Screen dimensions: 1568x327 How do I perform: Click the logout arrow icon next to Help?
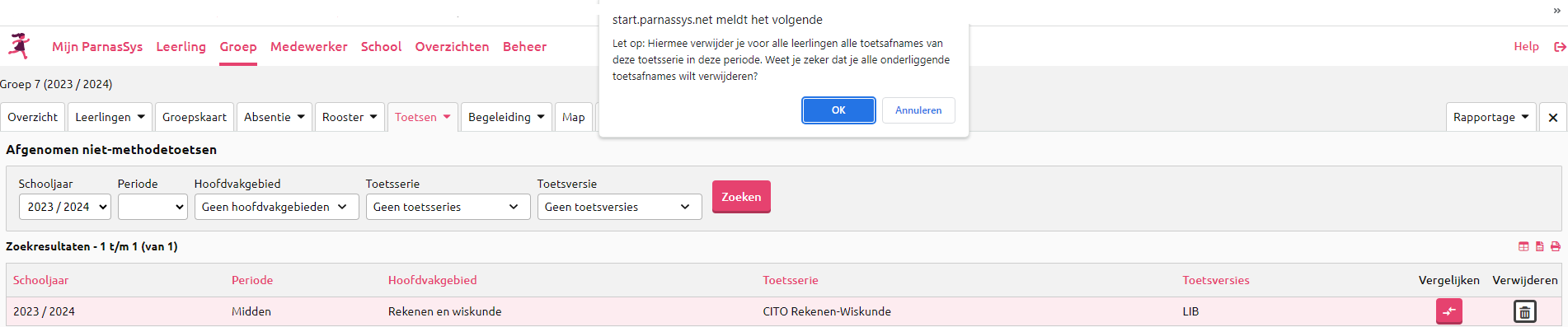[x=1560, y=47]
